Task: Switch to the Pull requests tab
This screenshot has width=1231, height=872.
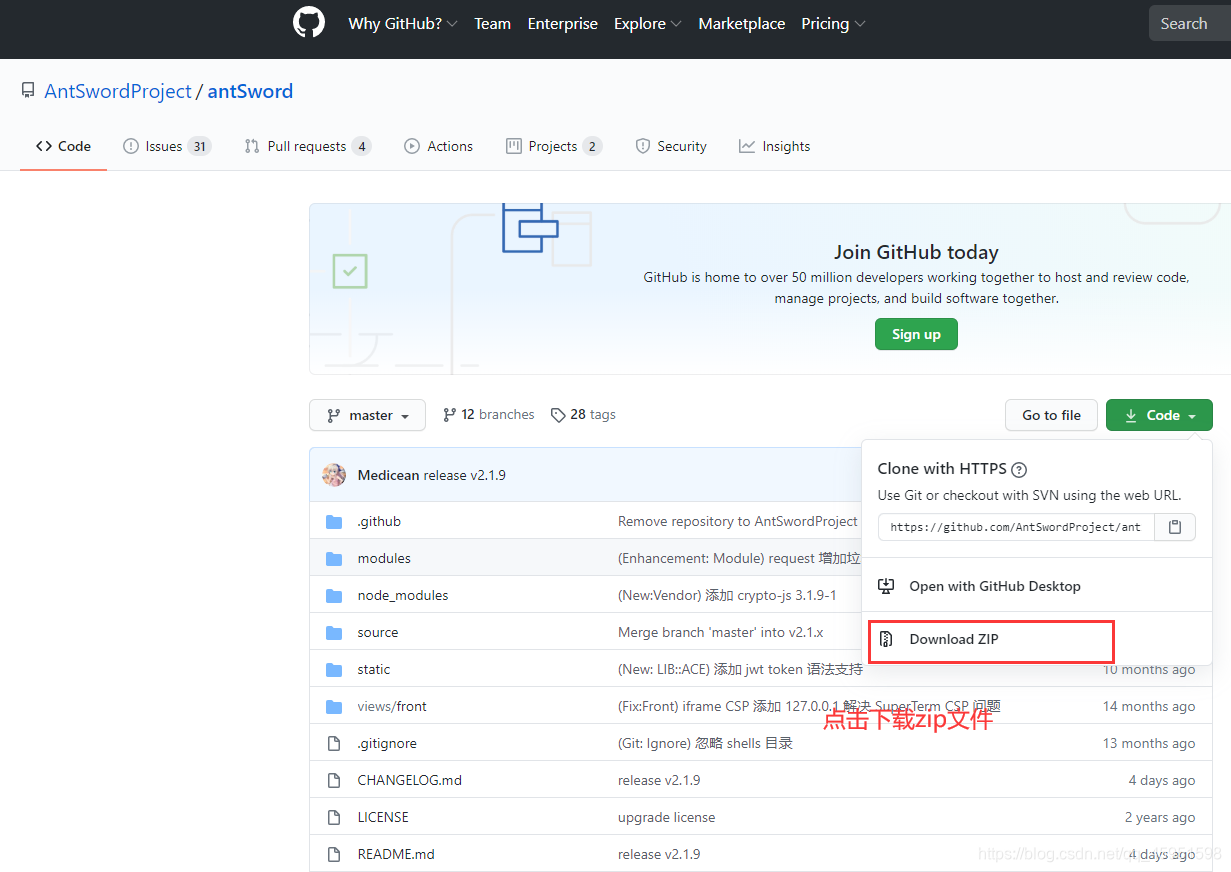Action: pyautogui.click(x=307, y=146)
